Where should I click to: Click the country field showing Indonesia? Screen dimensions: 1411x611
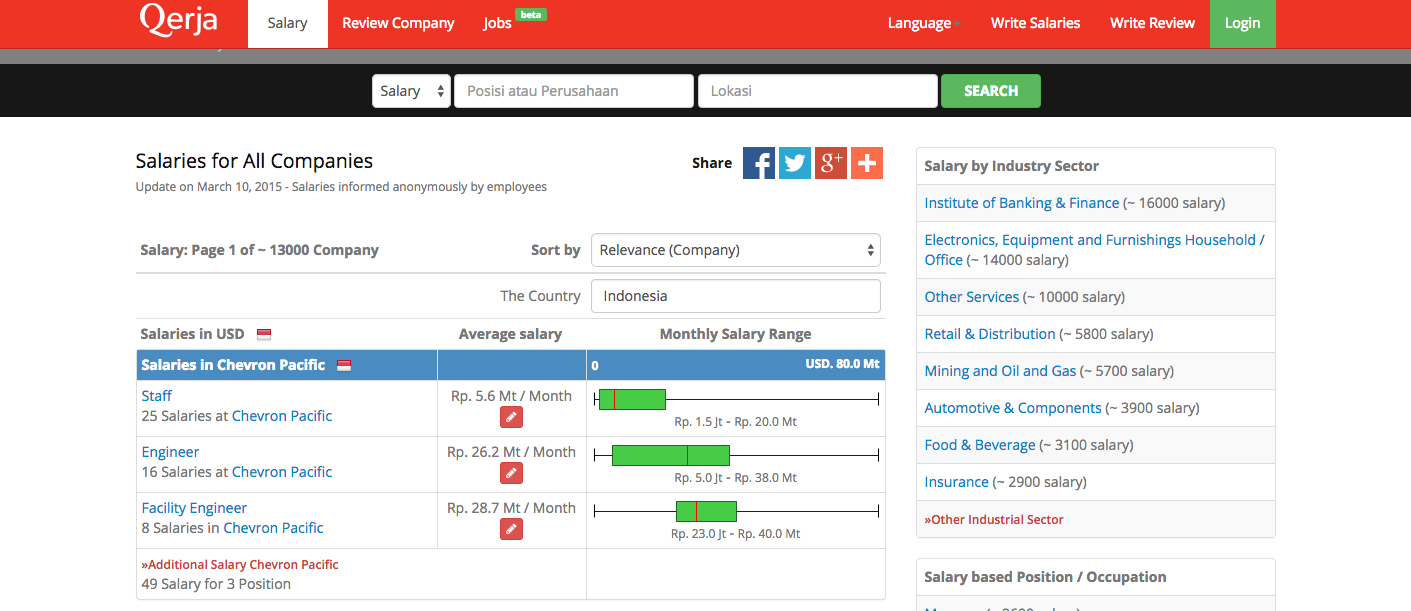(x=736, y=296)
